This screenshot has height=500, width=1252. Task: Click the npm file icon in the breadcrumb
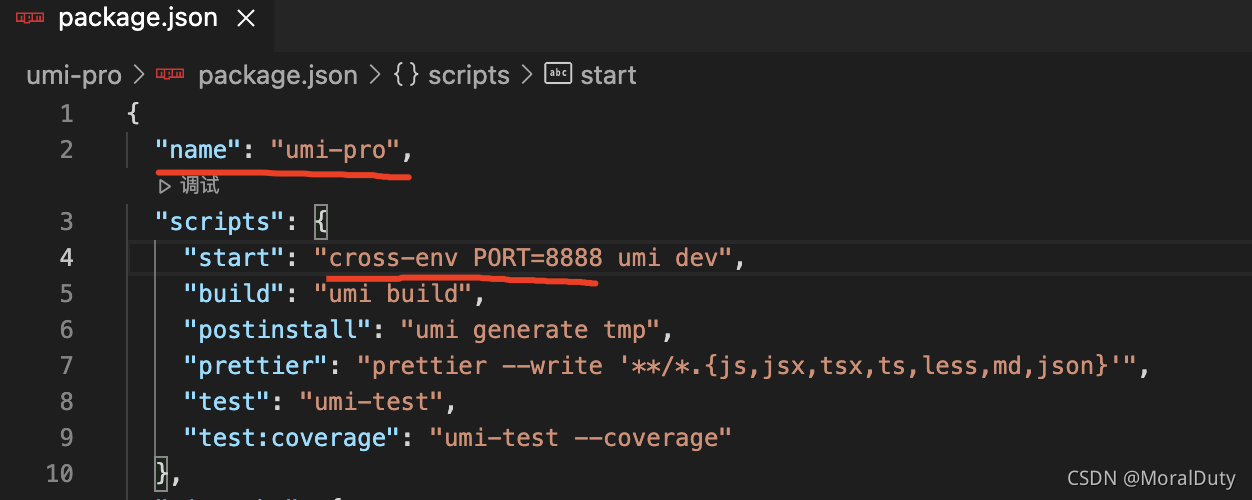pos(170,75)
